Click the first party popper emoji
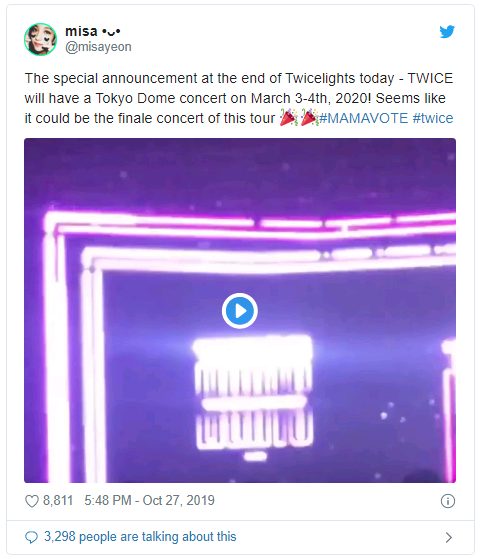 (288, 118)
